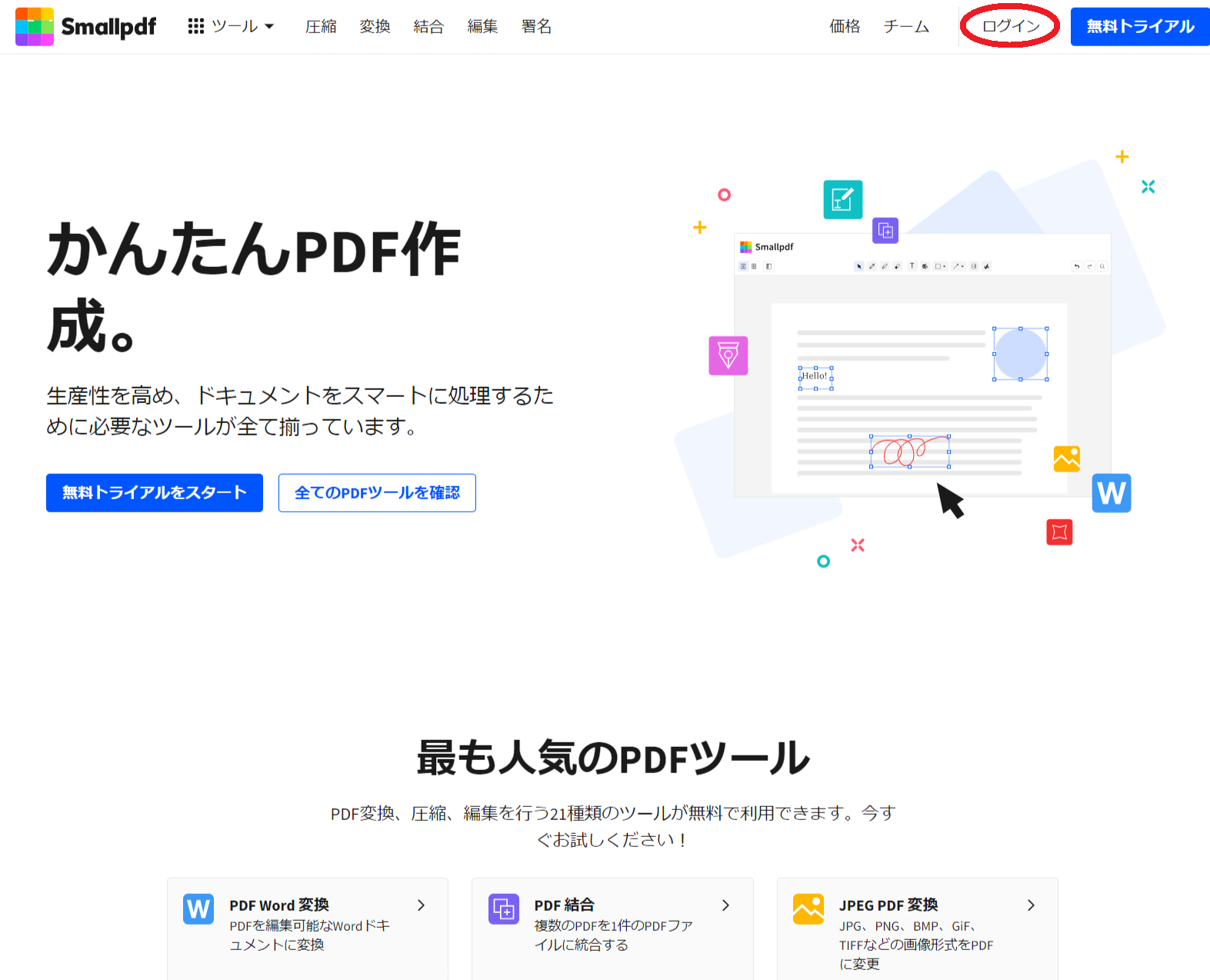The height and width of the screenshot is (980, 1210).
Task: Open the 編集 menu item
Action: (482, 26)
